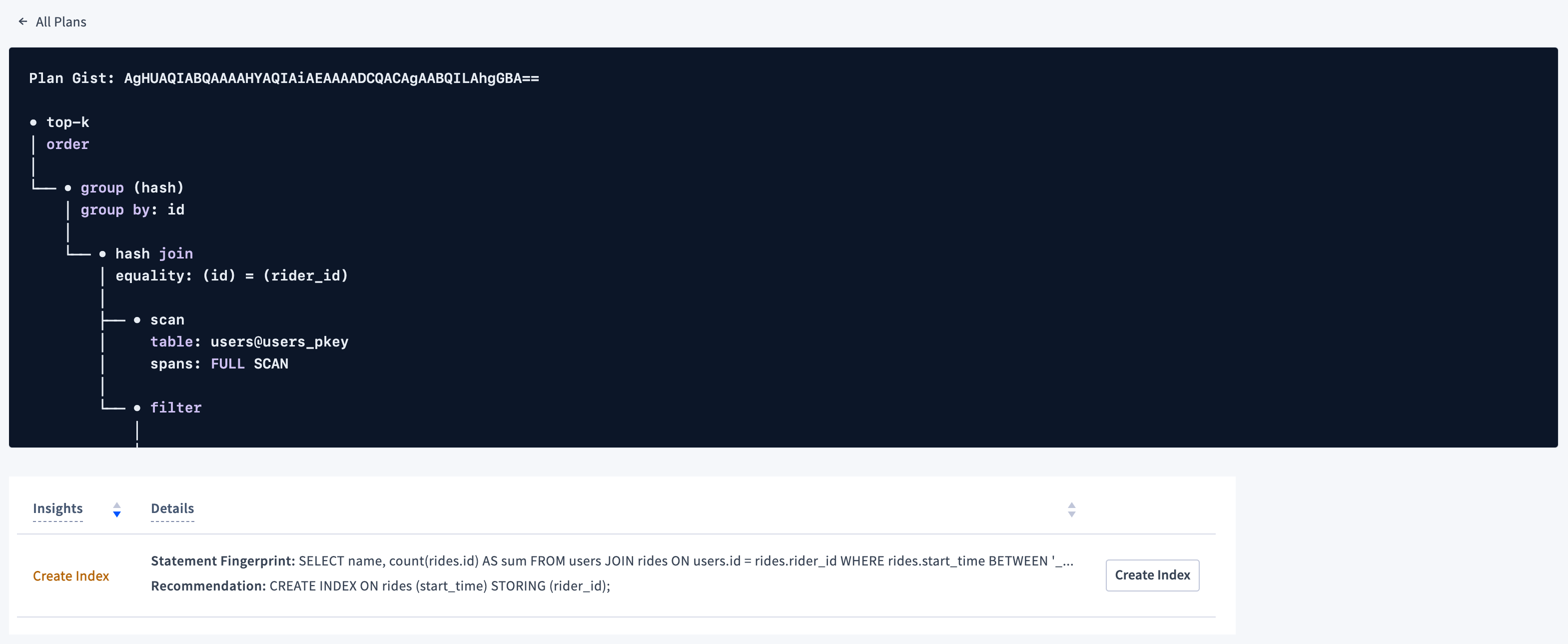Go back via the All Plans link

61,22
